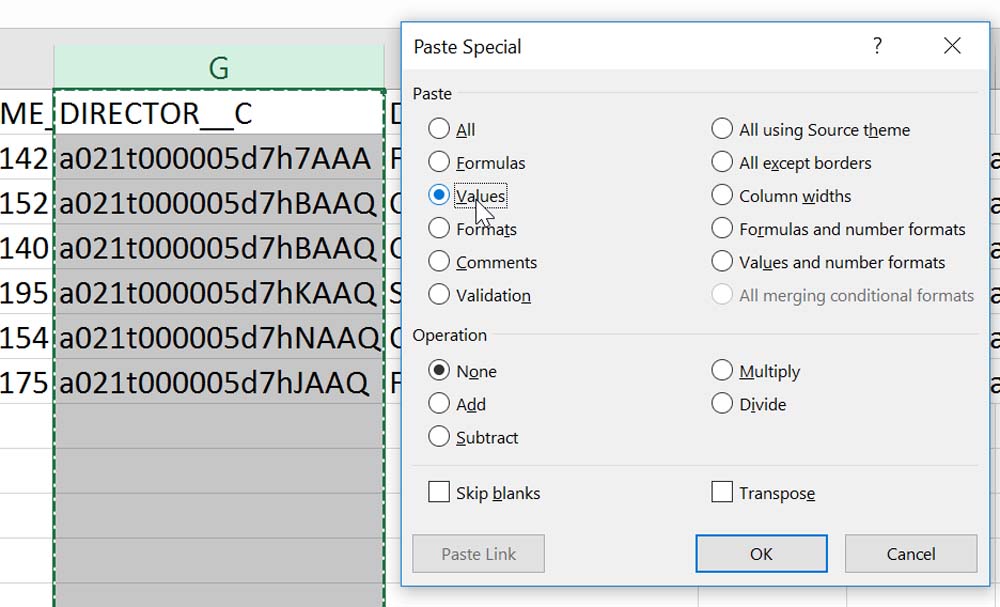Screen dimensions: 1000x607
Task: Click the Cancel button
Action: click(910, 554)
